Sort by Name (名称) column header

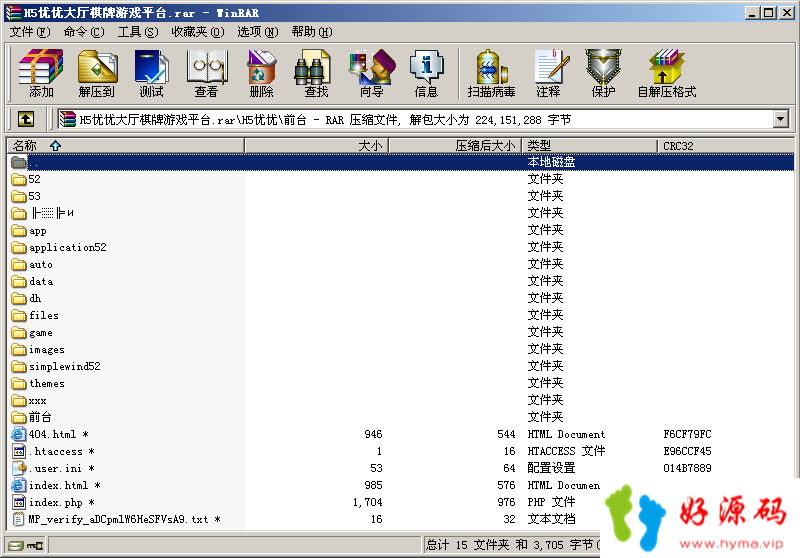(x=126, y=146)
